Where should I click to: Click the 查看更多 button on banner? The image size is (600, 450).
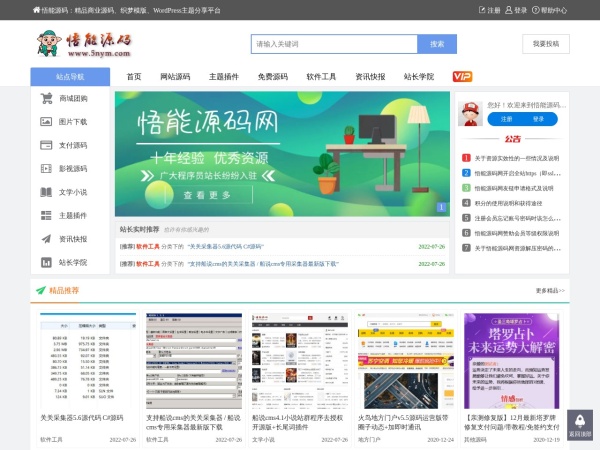[x=209, y=195]
